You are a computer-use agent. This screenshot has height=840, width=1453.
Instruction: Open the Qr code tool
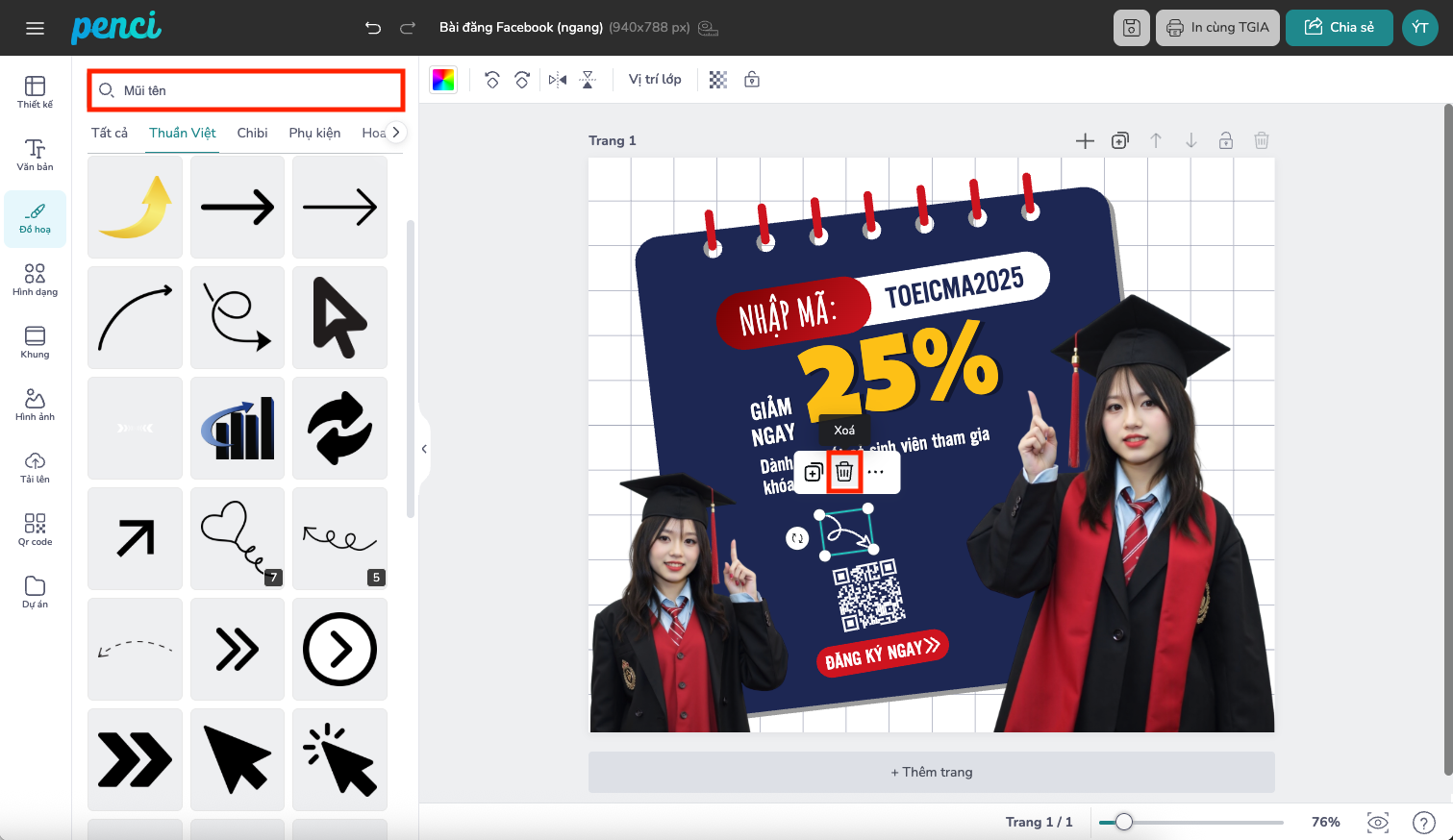coord(36,529)
